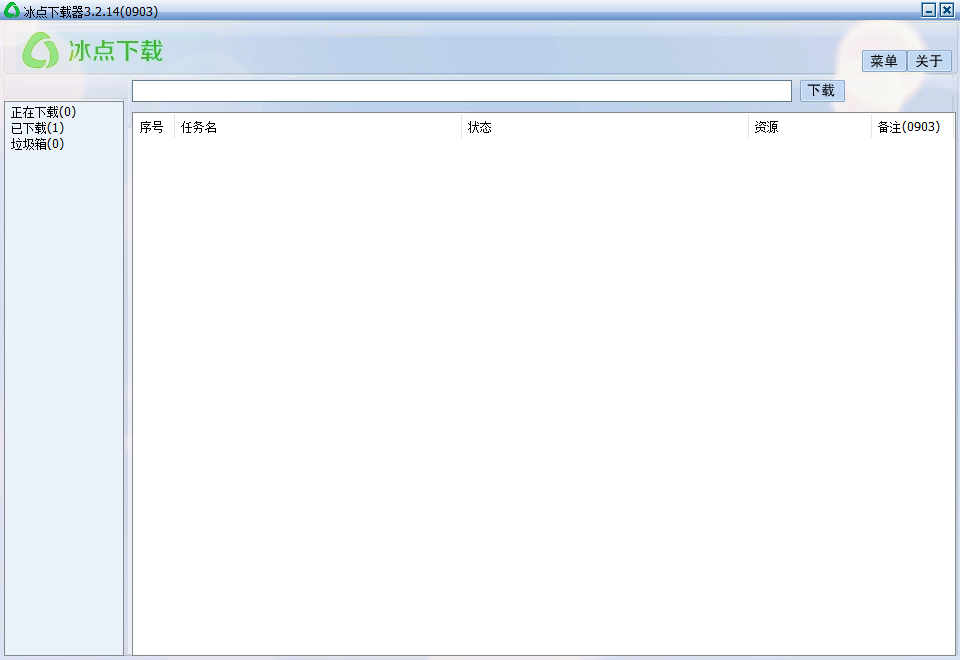Sort by 状态 column header
The width and height of the screenshot is (960, 660).
pyautogui.click(x=605, y=127)
